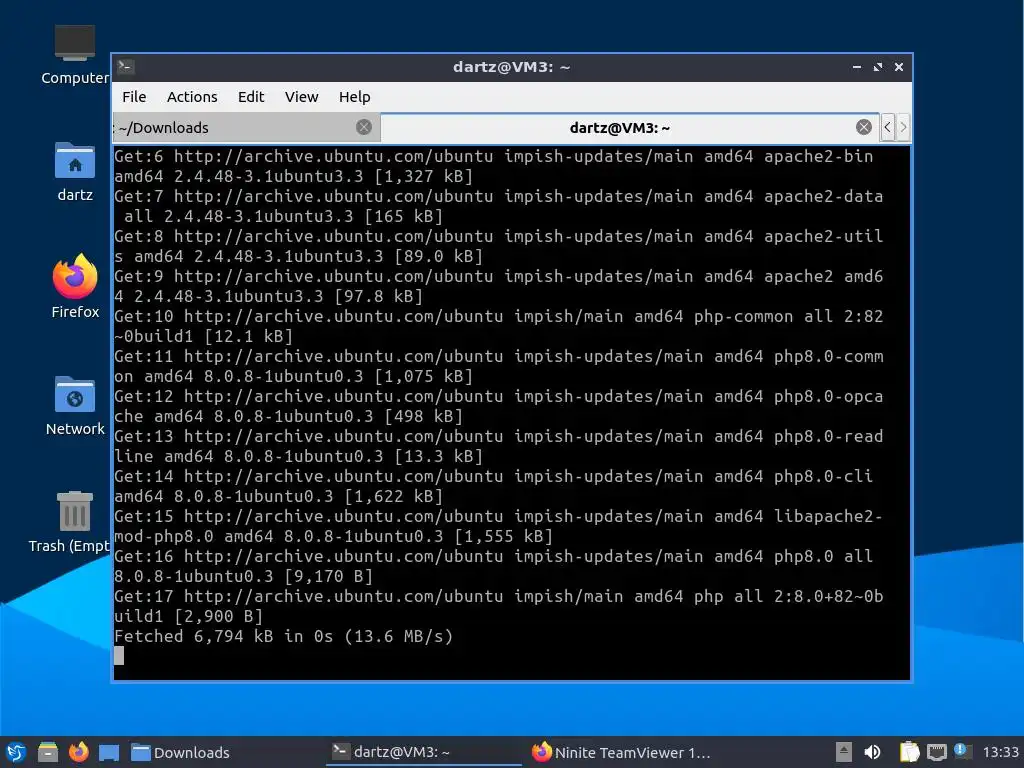Click the Get:17 php all line
The width and height of the screenshot is (1024, 768).
click(499, 606)
